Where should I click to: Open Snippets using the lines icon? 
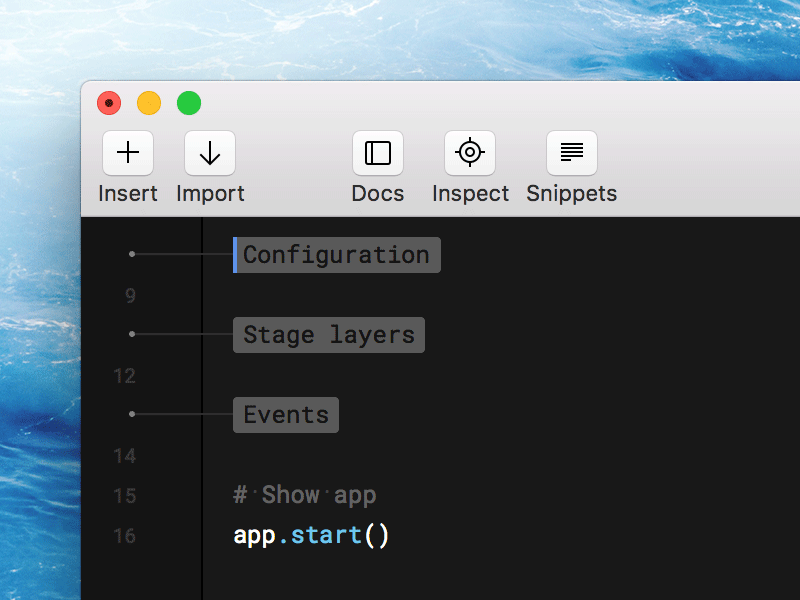point(571,152)
